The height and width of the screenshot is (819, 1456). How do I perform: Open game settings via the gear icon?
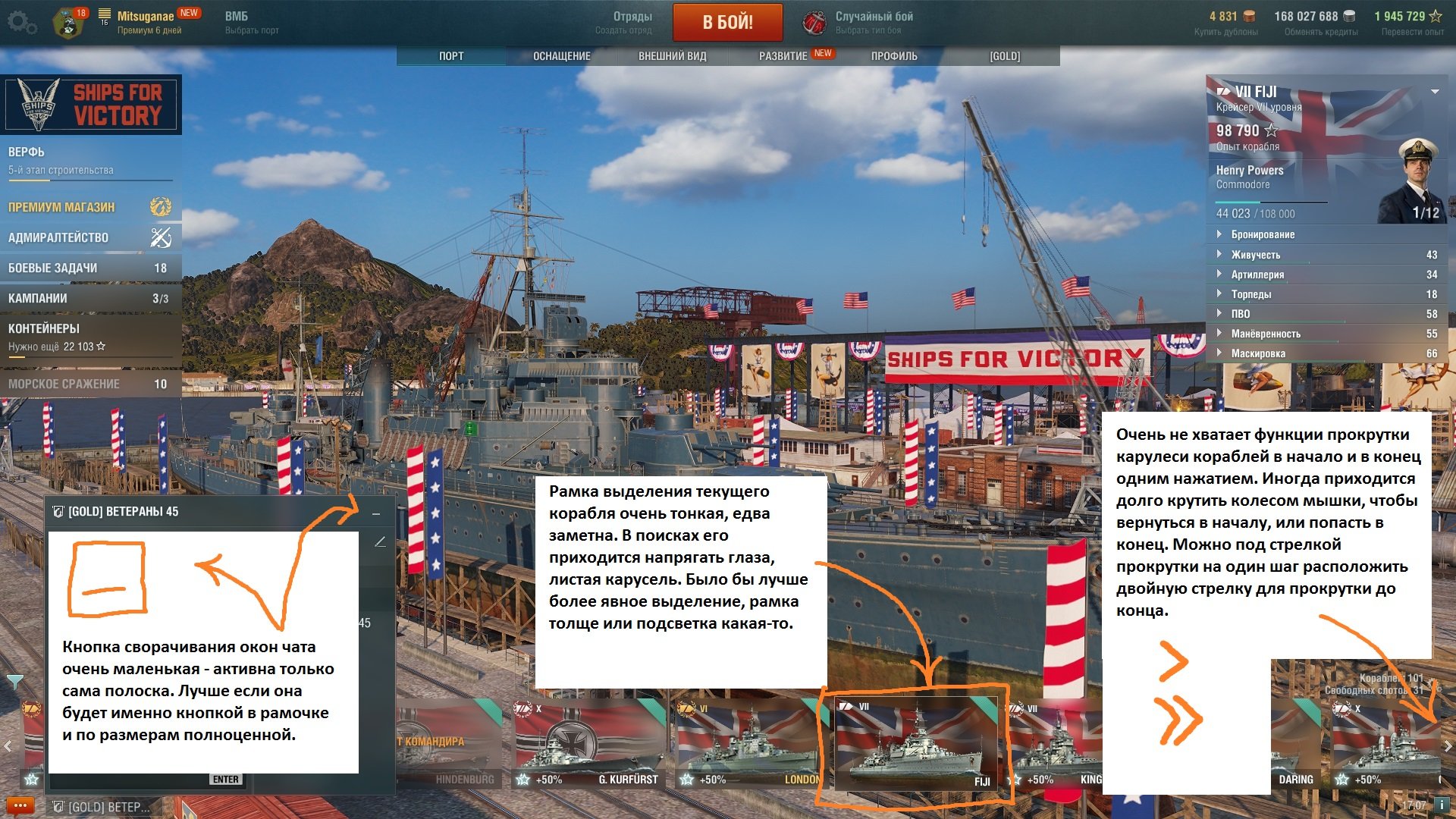click(x=21, y=23)
